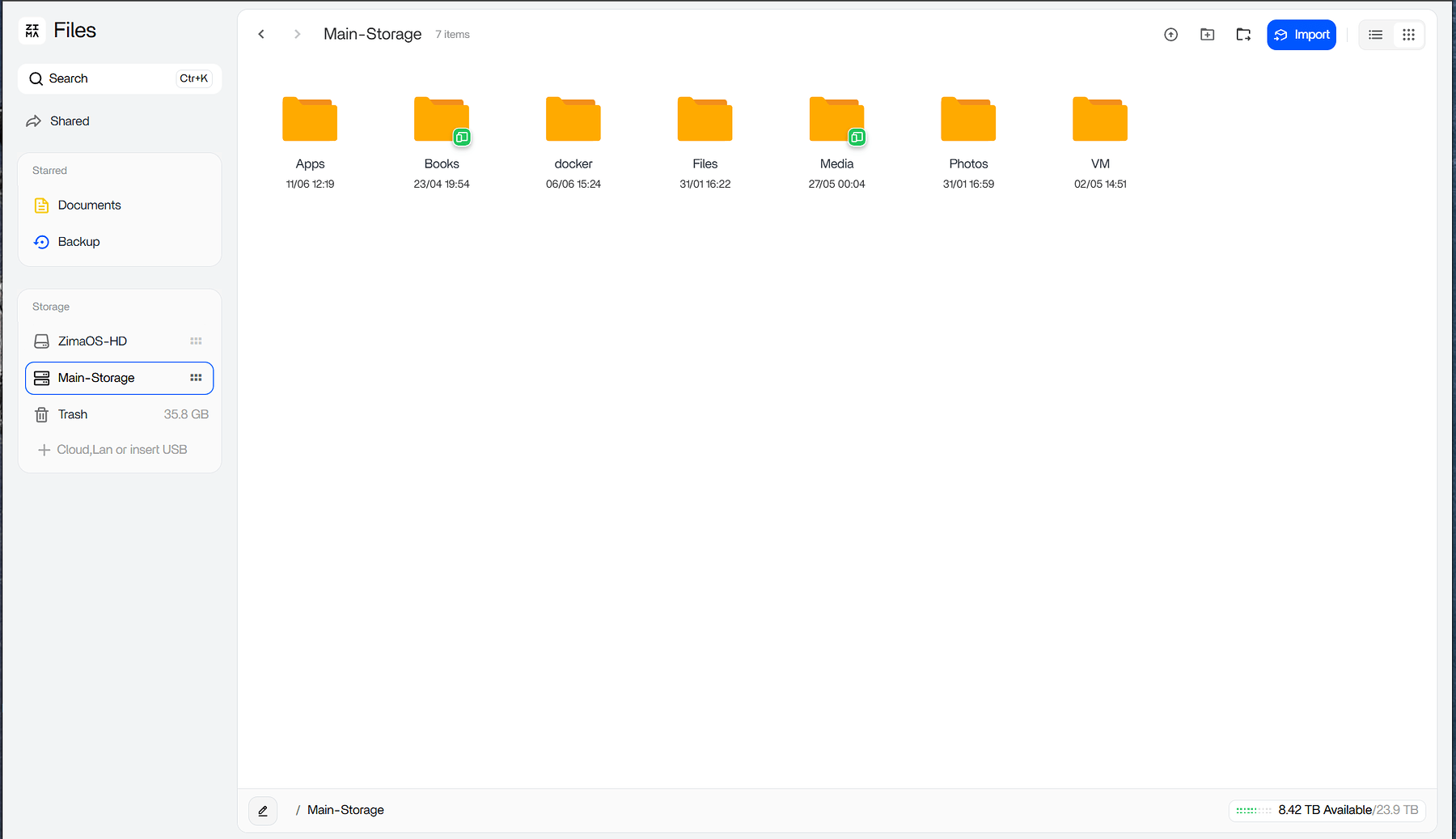Click the Files app logo icon
The width and height of the screenshot is (1456, 839).
32,31
